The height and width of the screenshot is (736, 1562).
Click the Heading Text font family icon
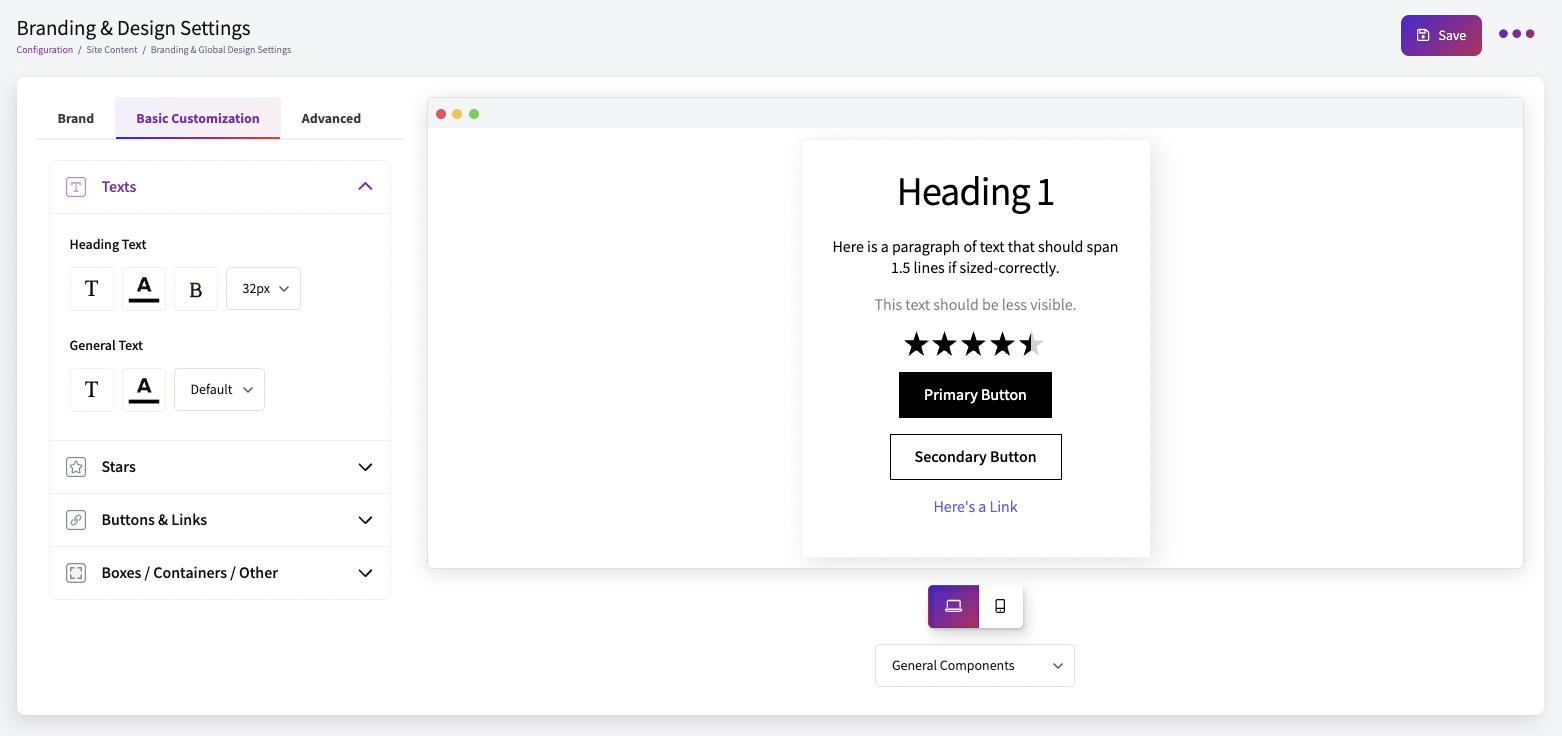(x=92, y=289)
